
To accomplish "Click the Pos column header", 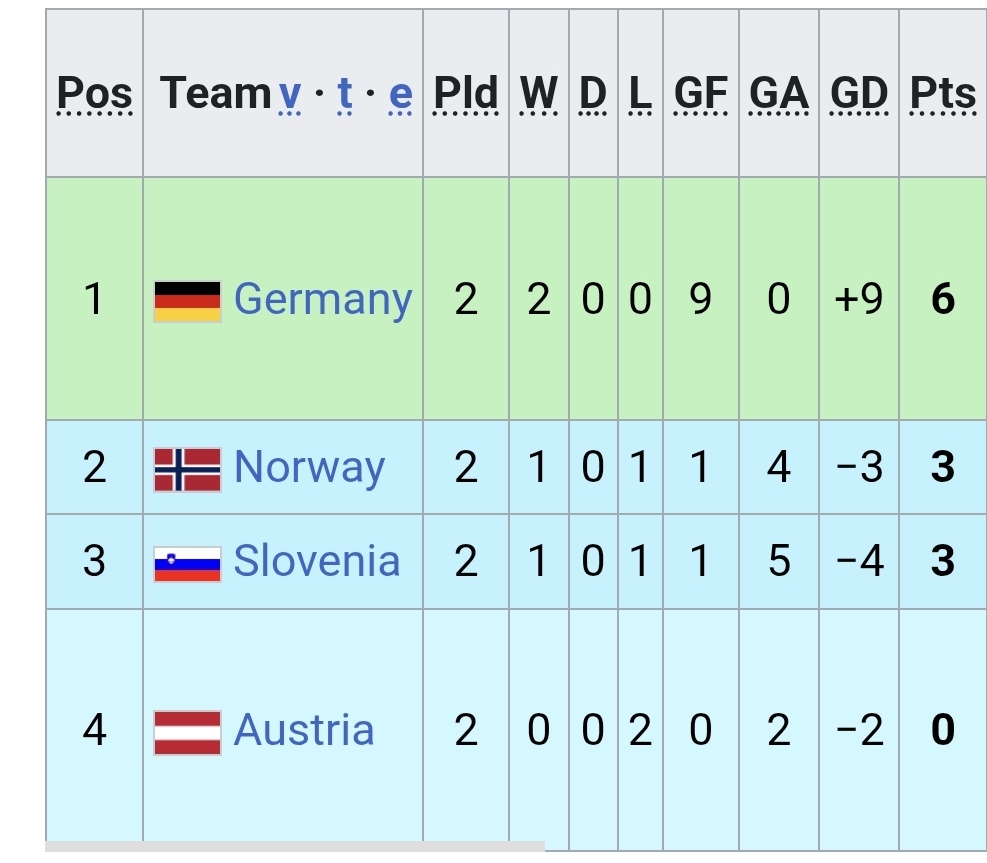I will pos(94,94).
